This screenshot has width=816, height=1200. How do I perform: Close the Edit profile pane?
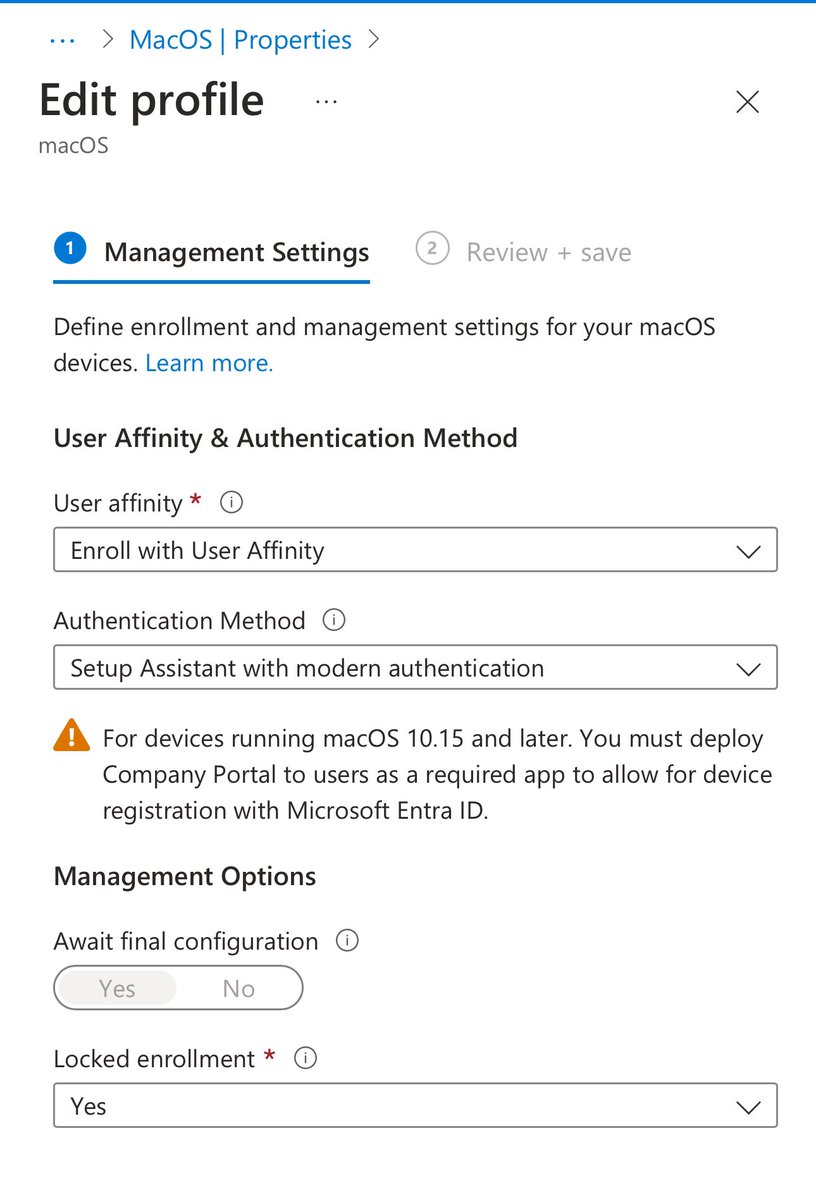748,102
